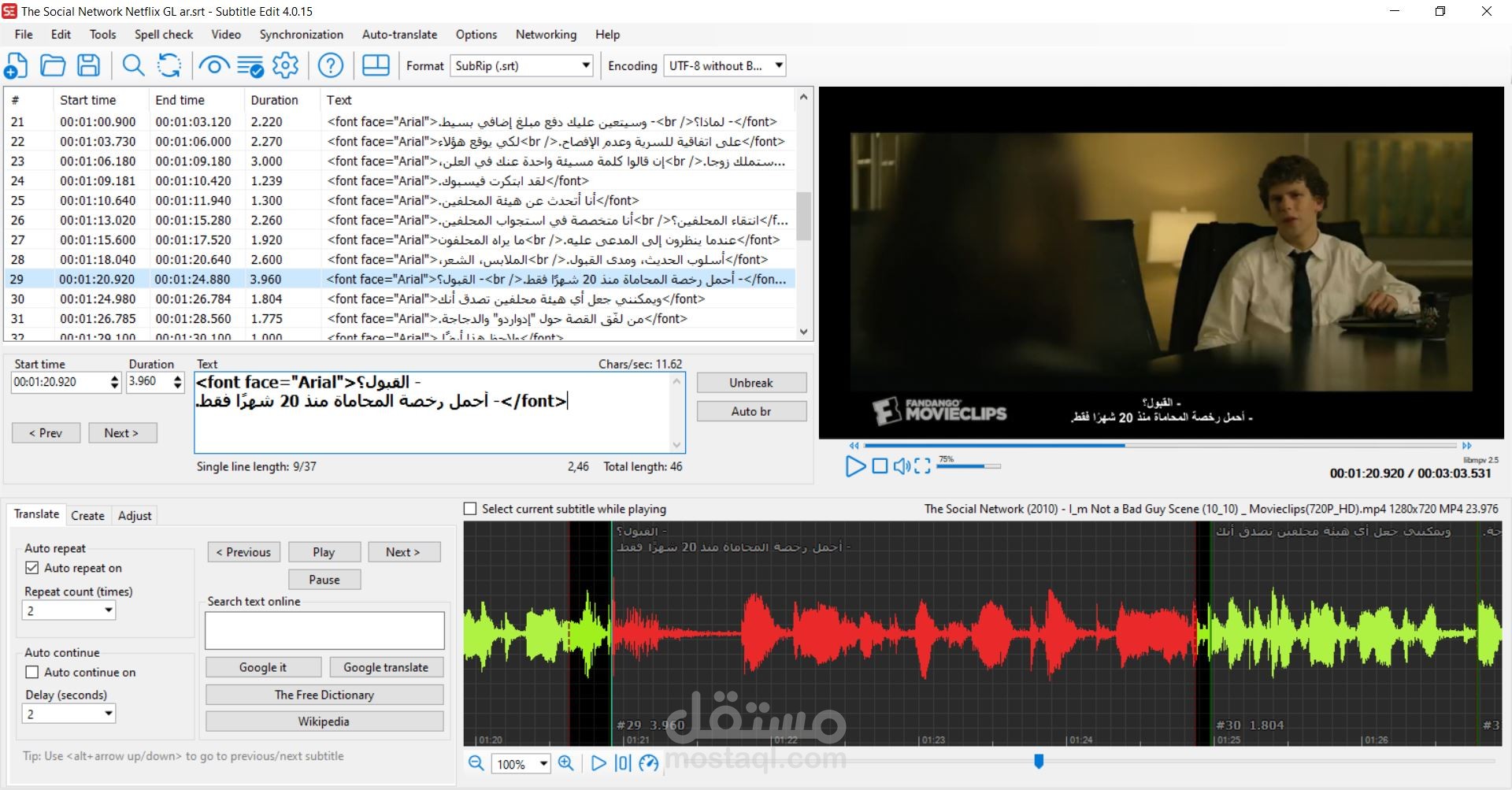Switch to the Adjust tab
Viewport: 1512px width, 790px height.
click(x=135, y=515)
